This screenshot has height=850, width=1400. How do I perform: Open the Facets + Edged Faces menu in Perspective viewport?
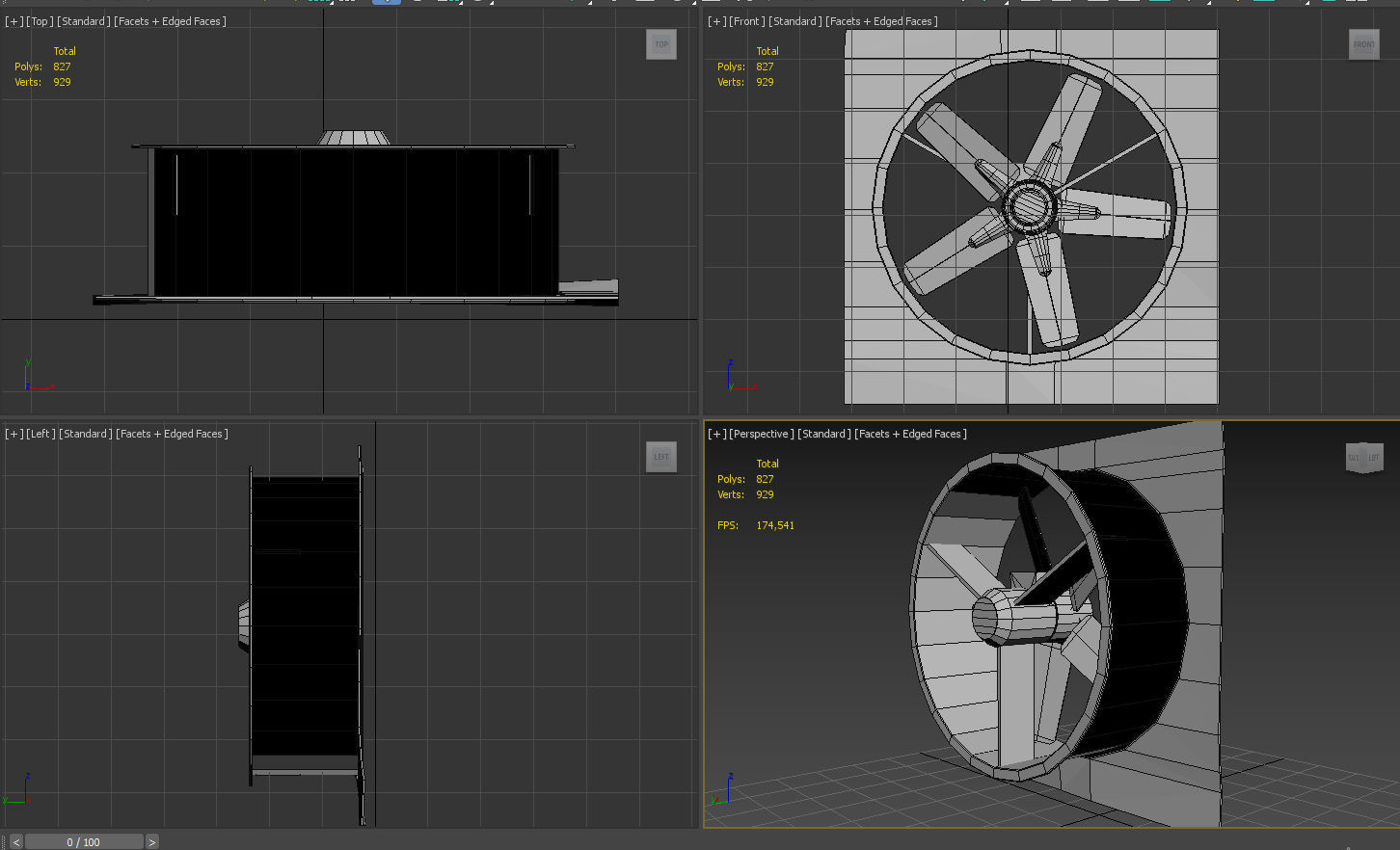point(912,434)
